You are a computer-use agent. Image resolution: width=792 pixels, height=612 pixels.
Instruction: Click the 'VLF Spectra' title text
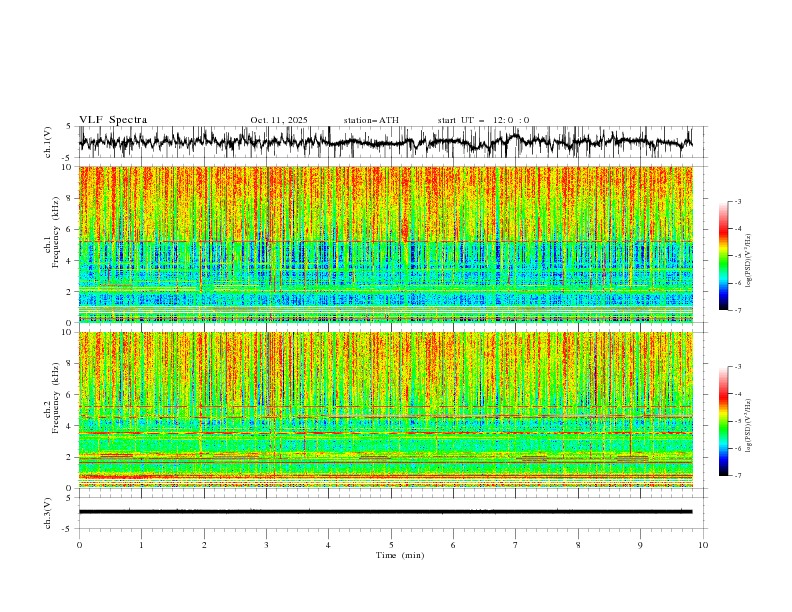coord(113,120)
